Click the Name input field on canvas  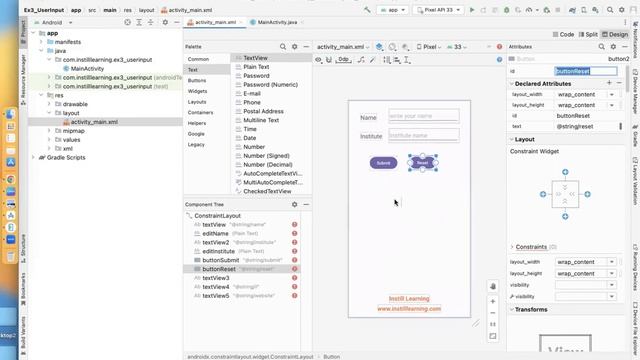(424, 116)
